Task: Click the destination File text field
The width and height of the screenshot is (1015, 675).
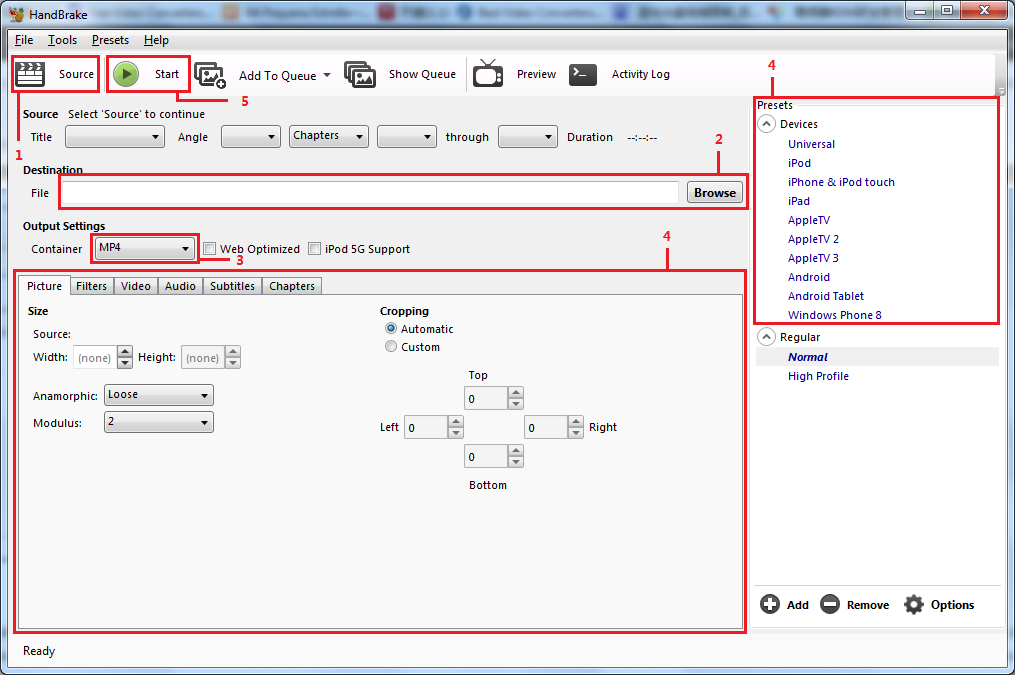Action: [x=370, y=193]
